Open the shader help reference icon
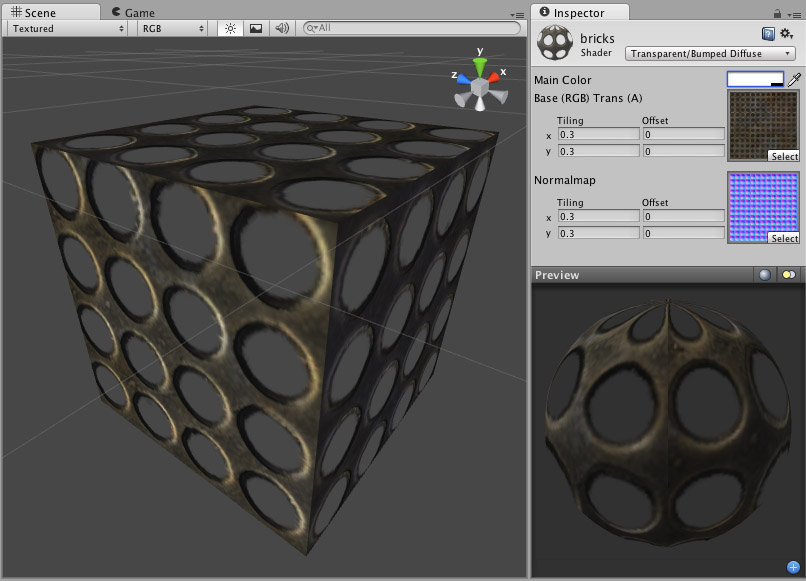The height and width of the screenshot is (581, 806). coord(770,31)
